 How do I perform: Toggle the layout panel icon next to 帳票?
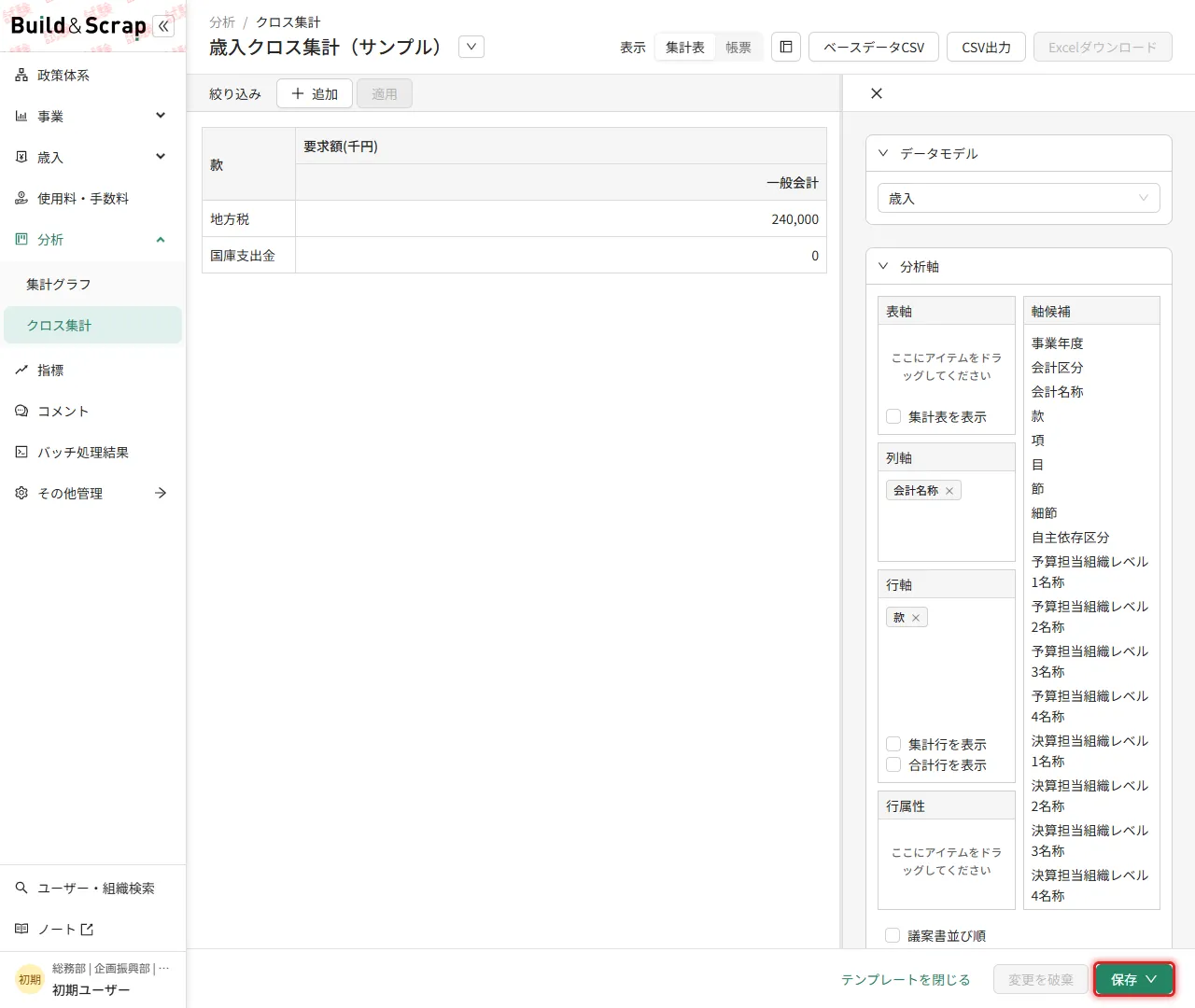(x=786, y=48)
